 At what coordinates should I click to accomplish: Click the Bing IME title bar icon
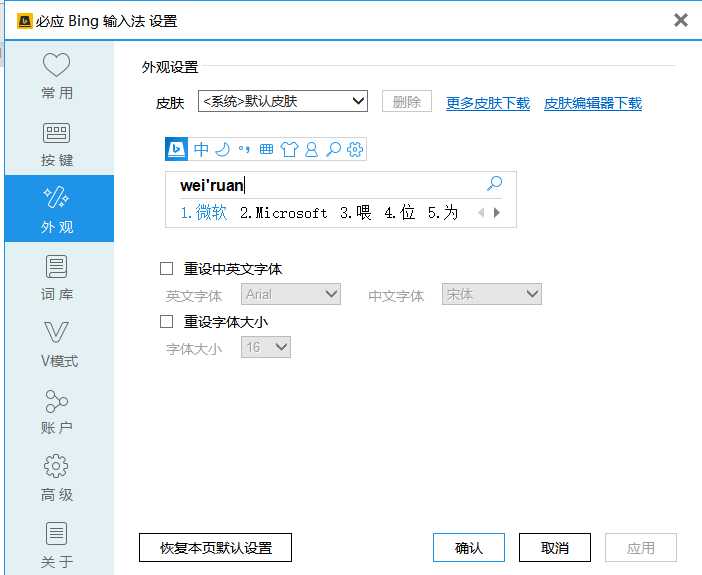[25, 21]
